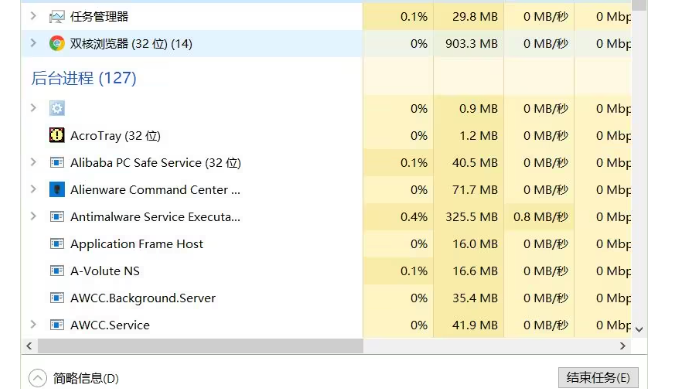Click the vertical scrollbar down arrow
This screenshot has width=681, height=389.
[639, 330]
